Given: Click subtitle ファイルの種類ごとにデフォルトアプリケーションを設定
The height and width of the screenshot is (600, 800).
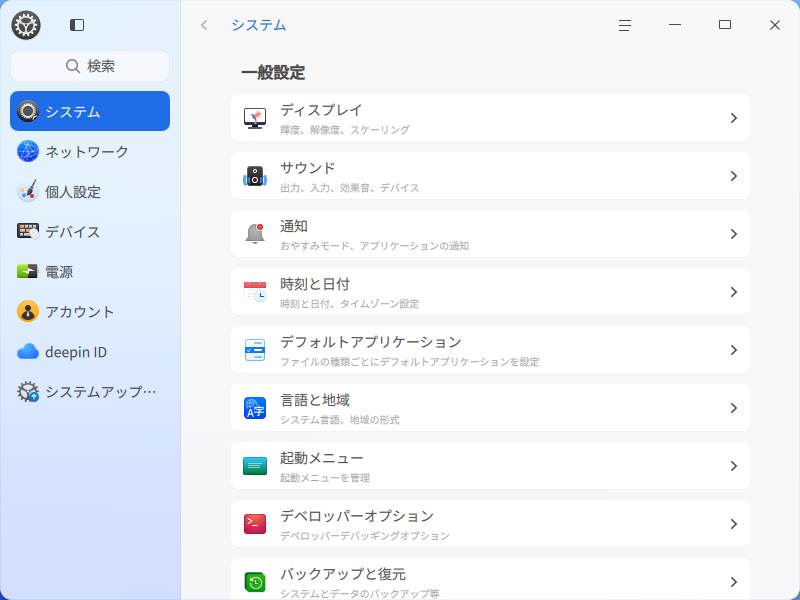Looking at the screenshot, I should pos(410,362).
